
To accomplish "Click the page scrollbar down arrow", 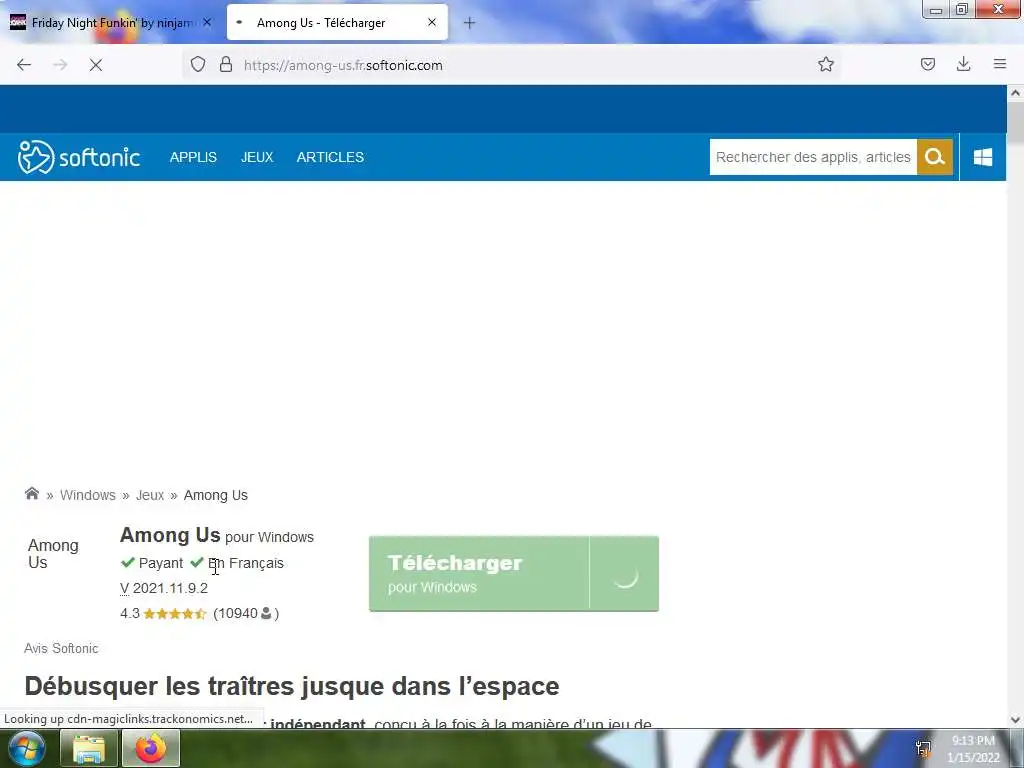I will tap(1015, 720).
